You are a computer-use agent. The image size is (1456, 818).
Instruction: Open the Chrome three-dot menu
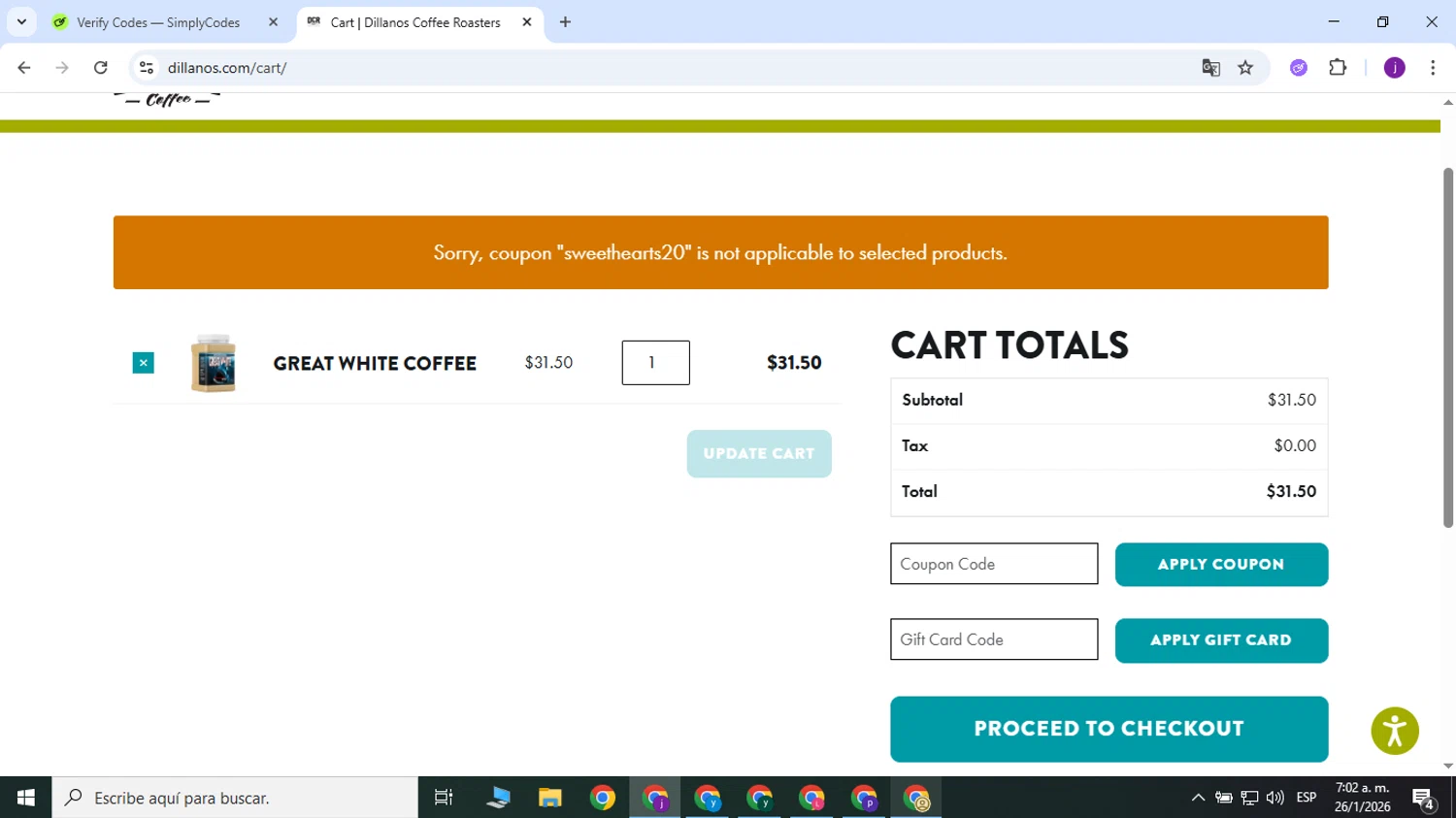[x=1433, y=68]
